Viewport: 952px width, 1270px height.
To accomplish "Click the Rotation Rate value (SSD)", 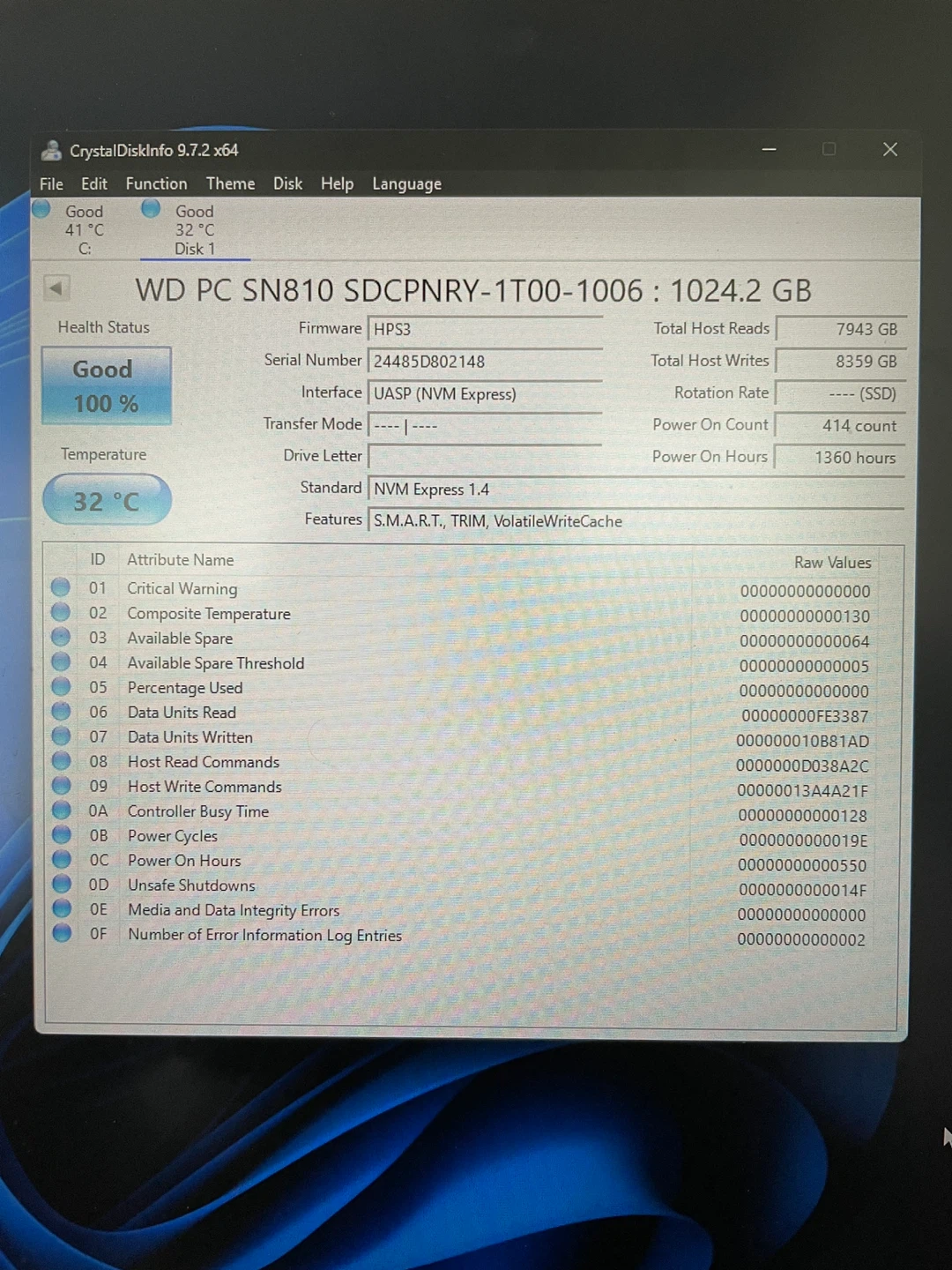I will pyautogui.click(x=840, y=393).
